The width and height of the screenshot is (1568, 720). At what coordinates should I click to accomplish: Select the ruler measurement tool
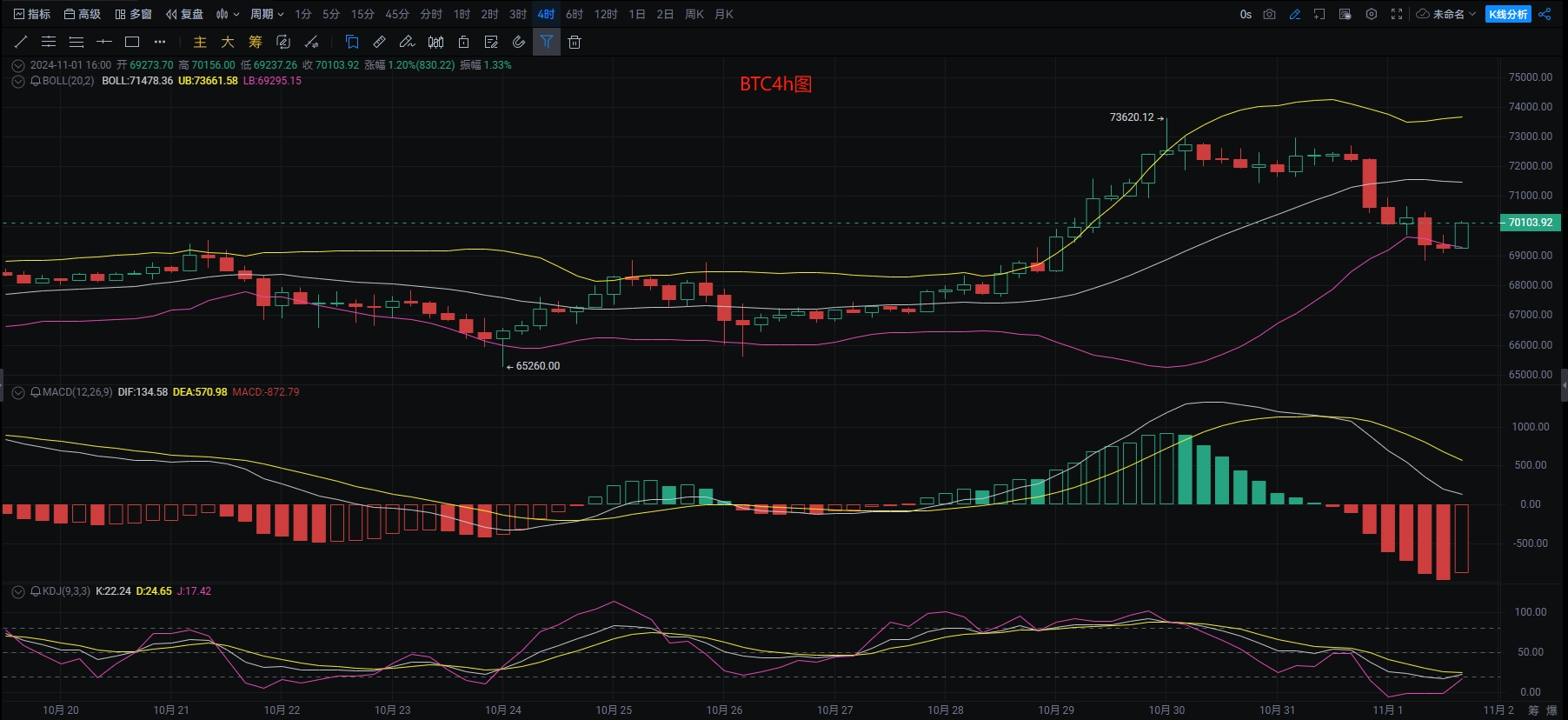(x=379, y=42)
